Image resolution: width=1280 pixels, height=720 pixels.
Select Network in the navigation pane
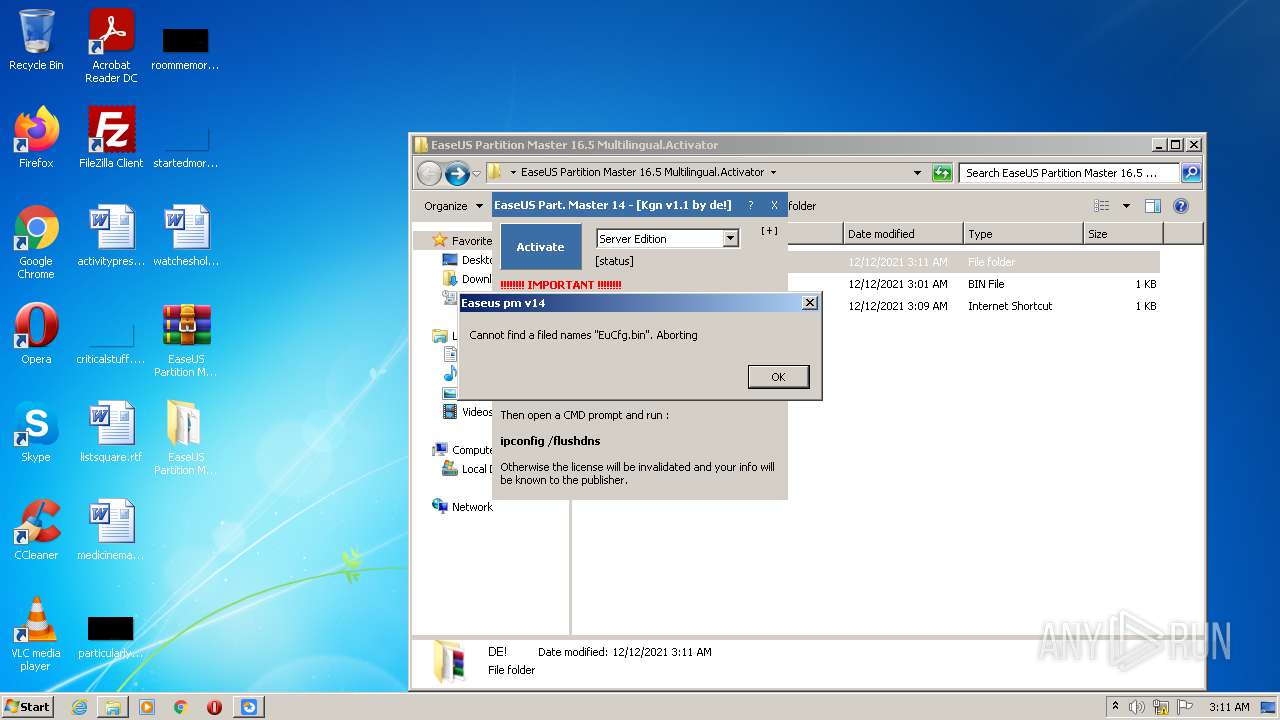[471, 507]
